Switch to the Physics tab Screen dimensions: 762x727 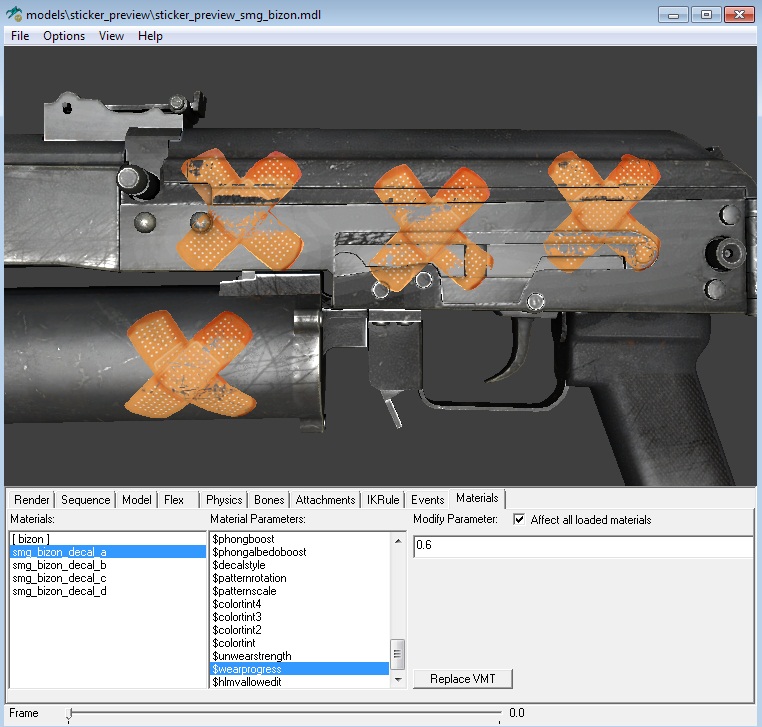coord(224,500)
